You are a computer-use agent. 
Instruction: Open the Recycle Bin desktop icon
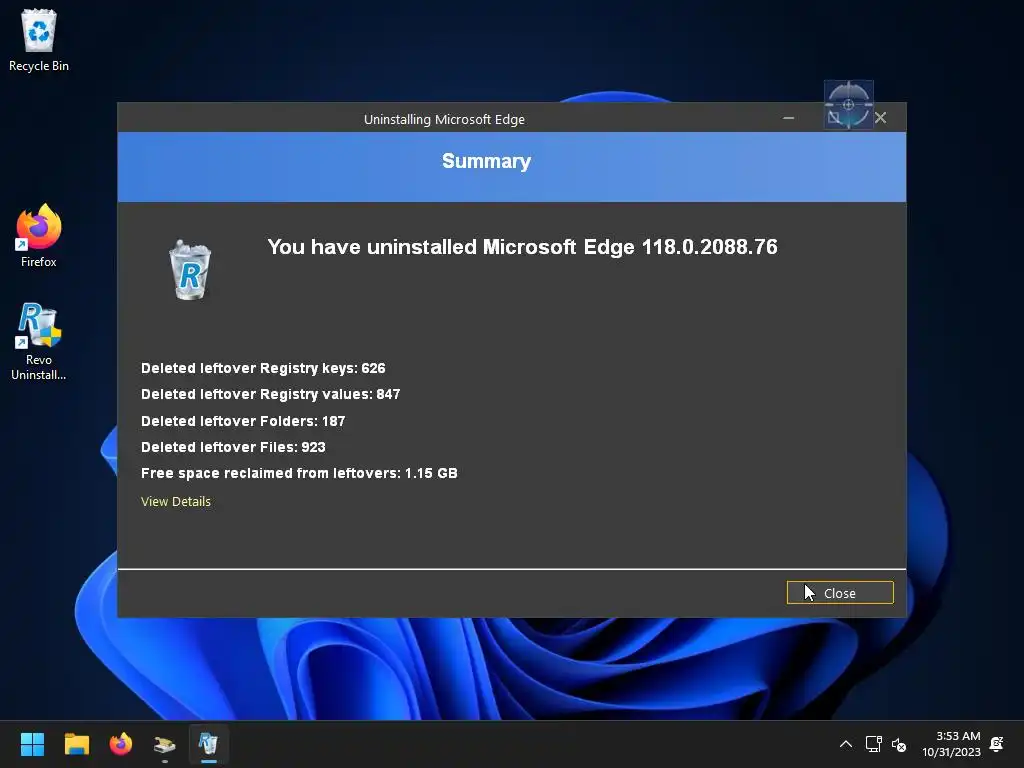pyautogui.click(x=39, y=40)
